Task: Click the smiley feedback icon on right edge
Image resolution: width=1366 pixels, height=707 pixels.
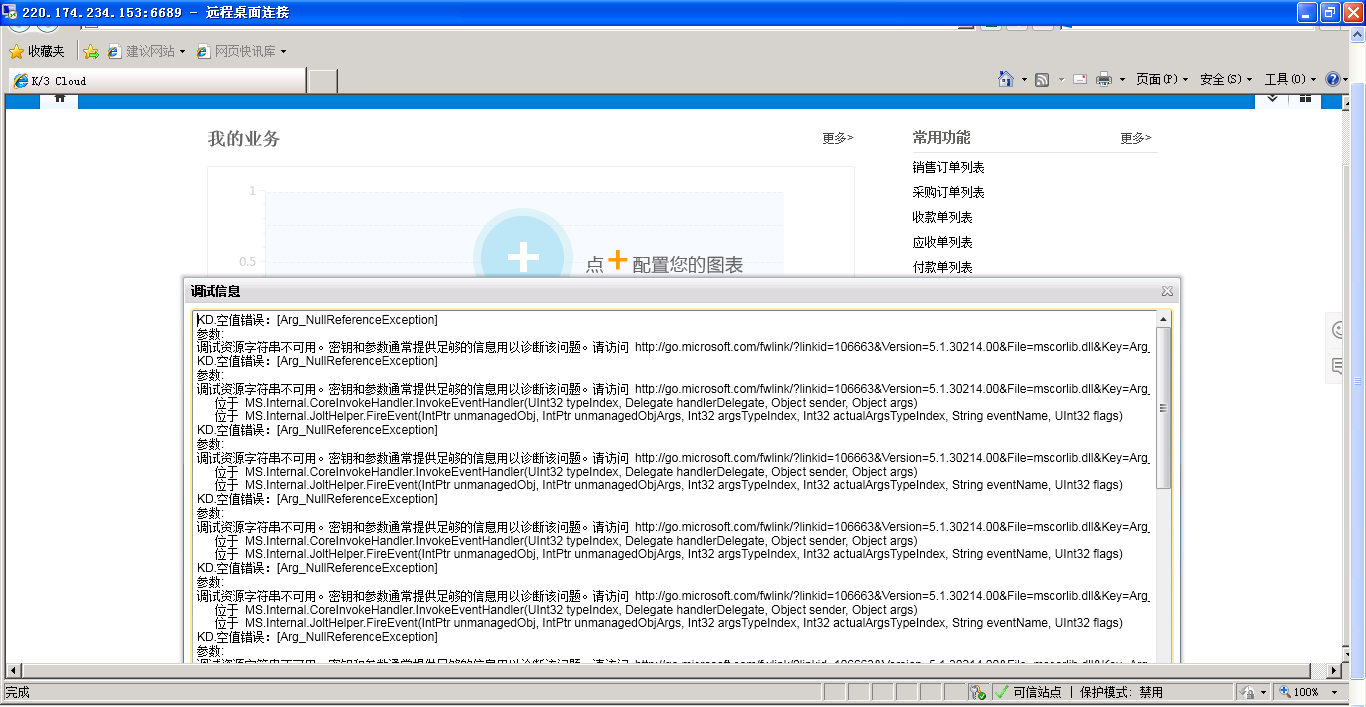Action: coord(1339,329)
